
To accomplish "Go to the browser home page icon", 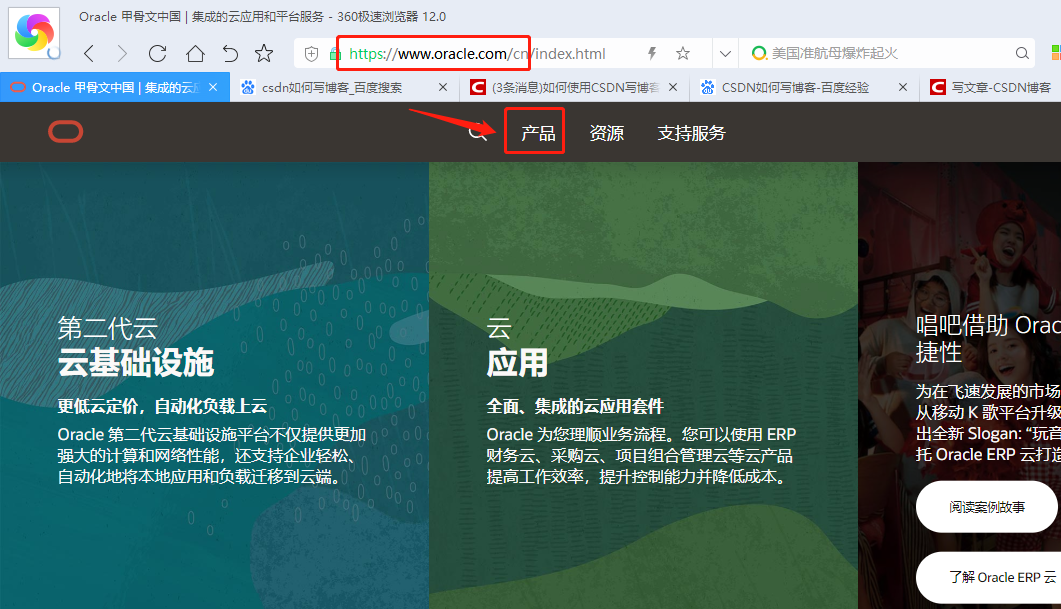I will (x=195, y=53).
